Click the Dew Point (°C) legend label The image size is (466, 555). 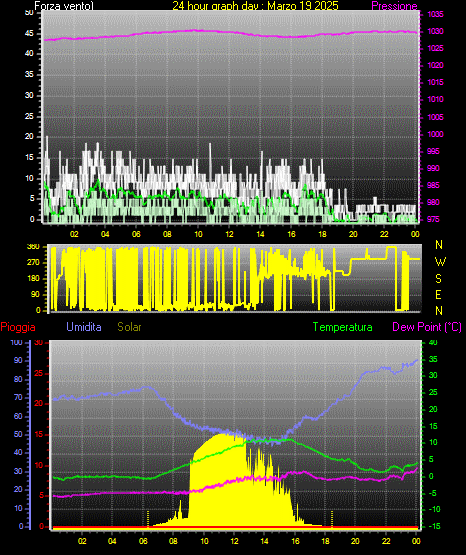427,327
